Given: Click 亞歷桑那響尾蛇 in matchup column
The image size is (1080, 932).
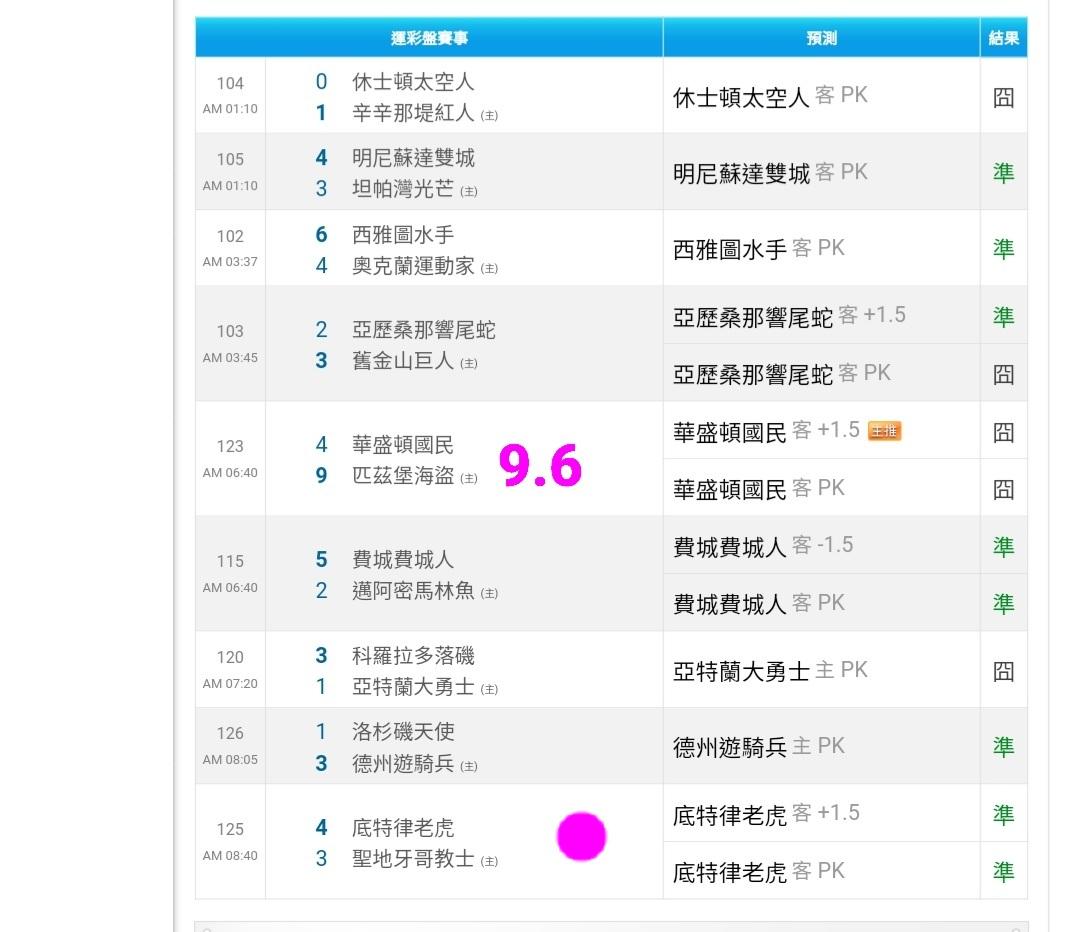Looking at the screenshot, I should 423,329.
